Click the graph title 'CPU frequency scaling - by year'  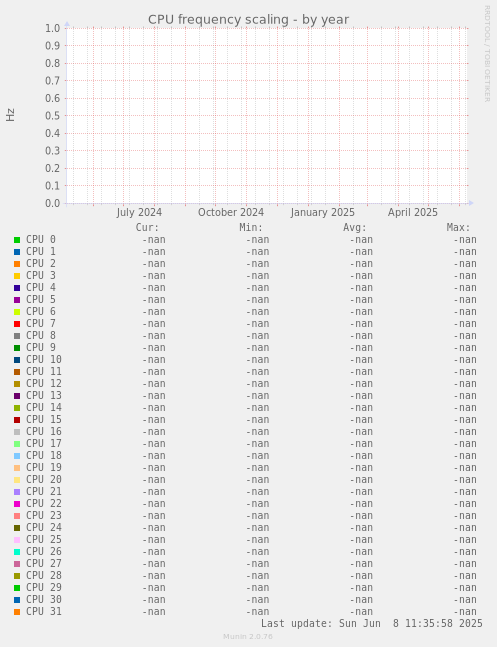[248, 20]
